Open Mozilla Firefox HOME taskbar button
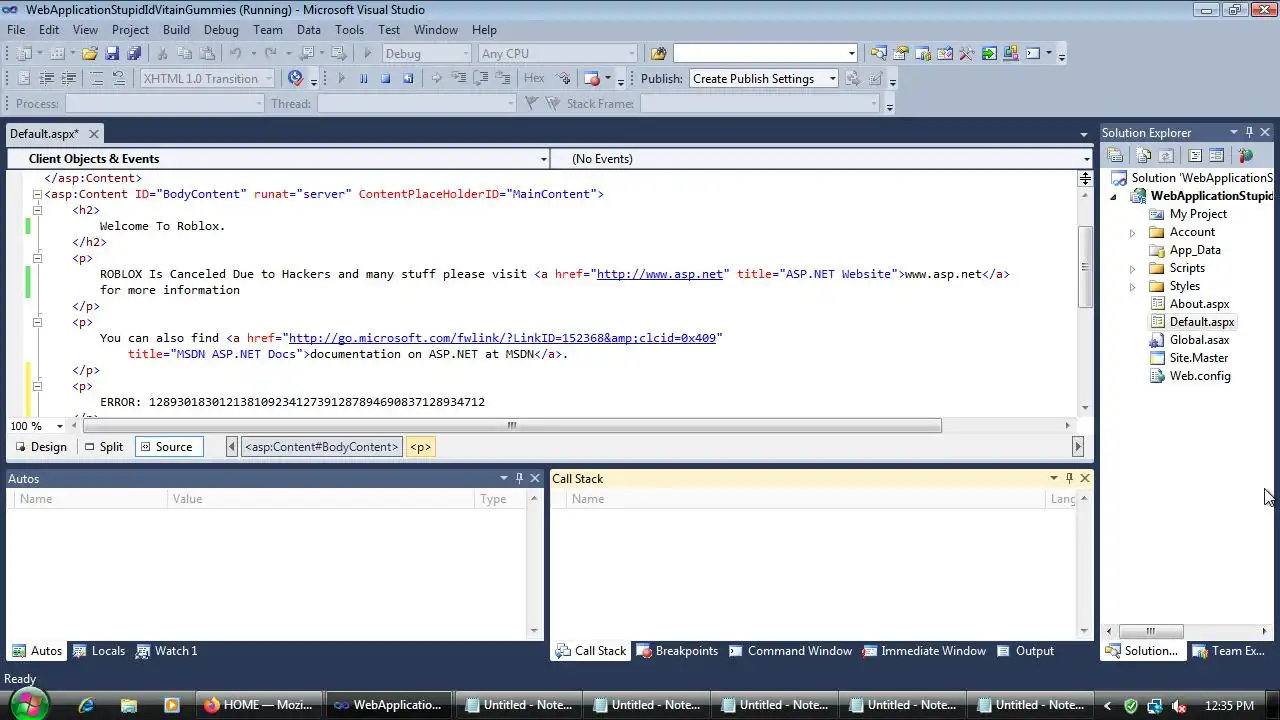1280x720 pixels. (259, 705)
